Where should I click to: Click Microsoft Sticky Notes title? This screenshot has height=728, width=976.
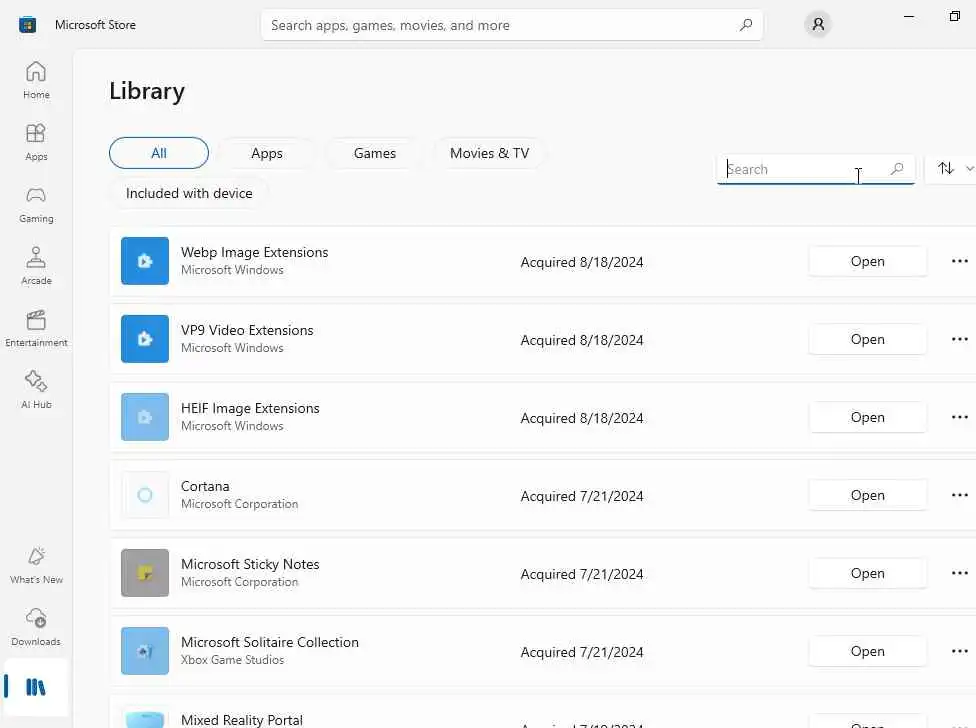pos(250,564)
